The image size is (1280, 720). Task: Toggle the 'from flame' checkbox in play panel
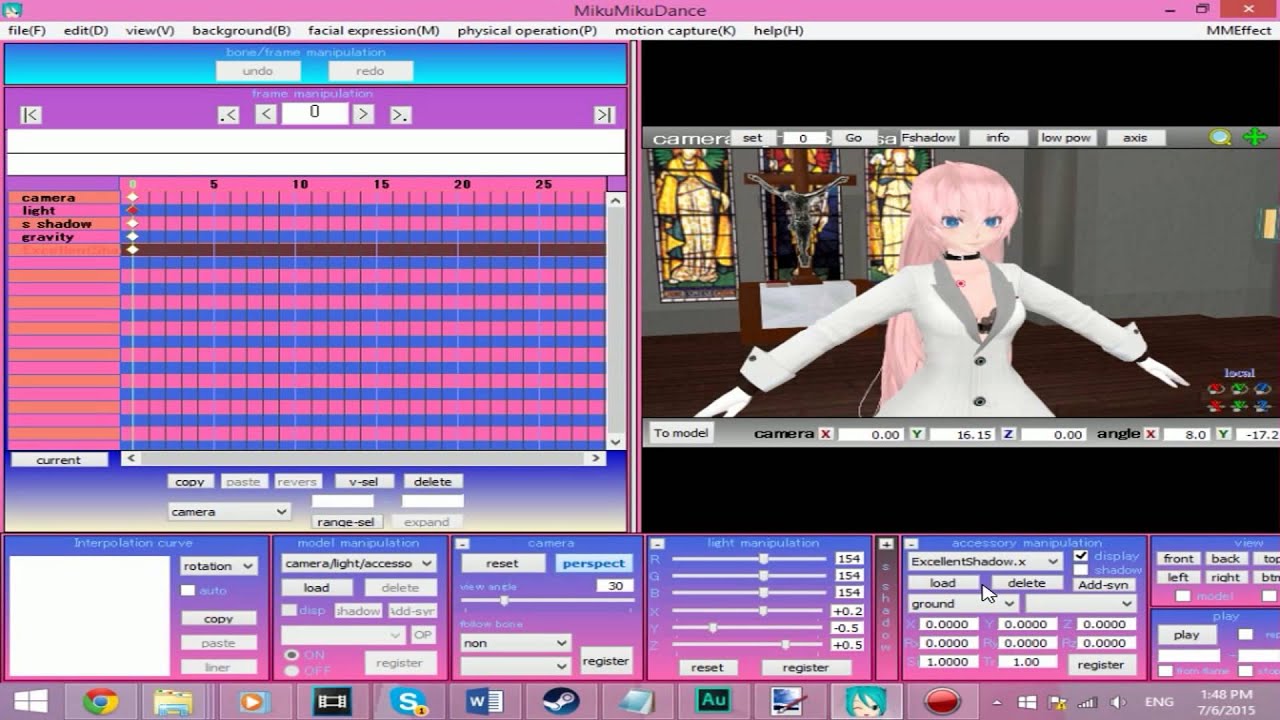pos(1166,670)
